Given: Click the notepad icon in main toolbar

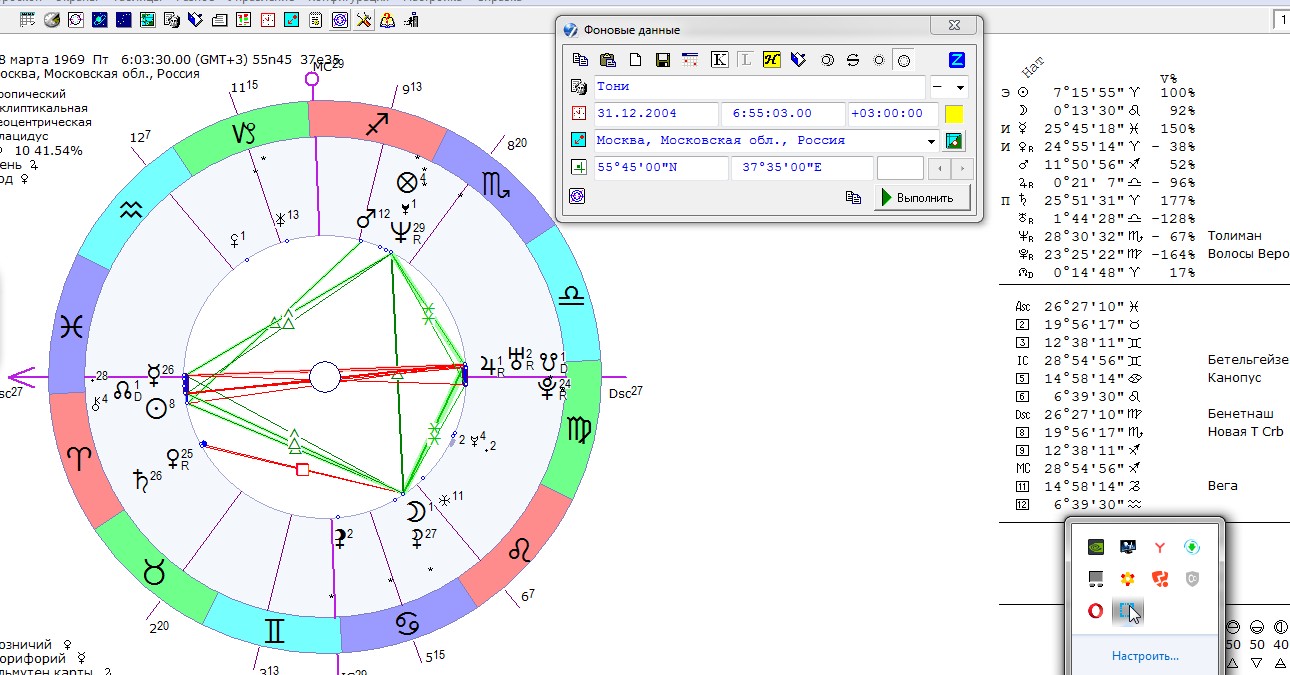Looking at the screenshot, I should point(316,19).
